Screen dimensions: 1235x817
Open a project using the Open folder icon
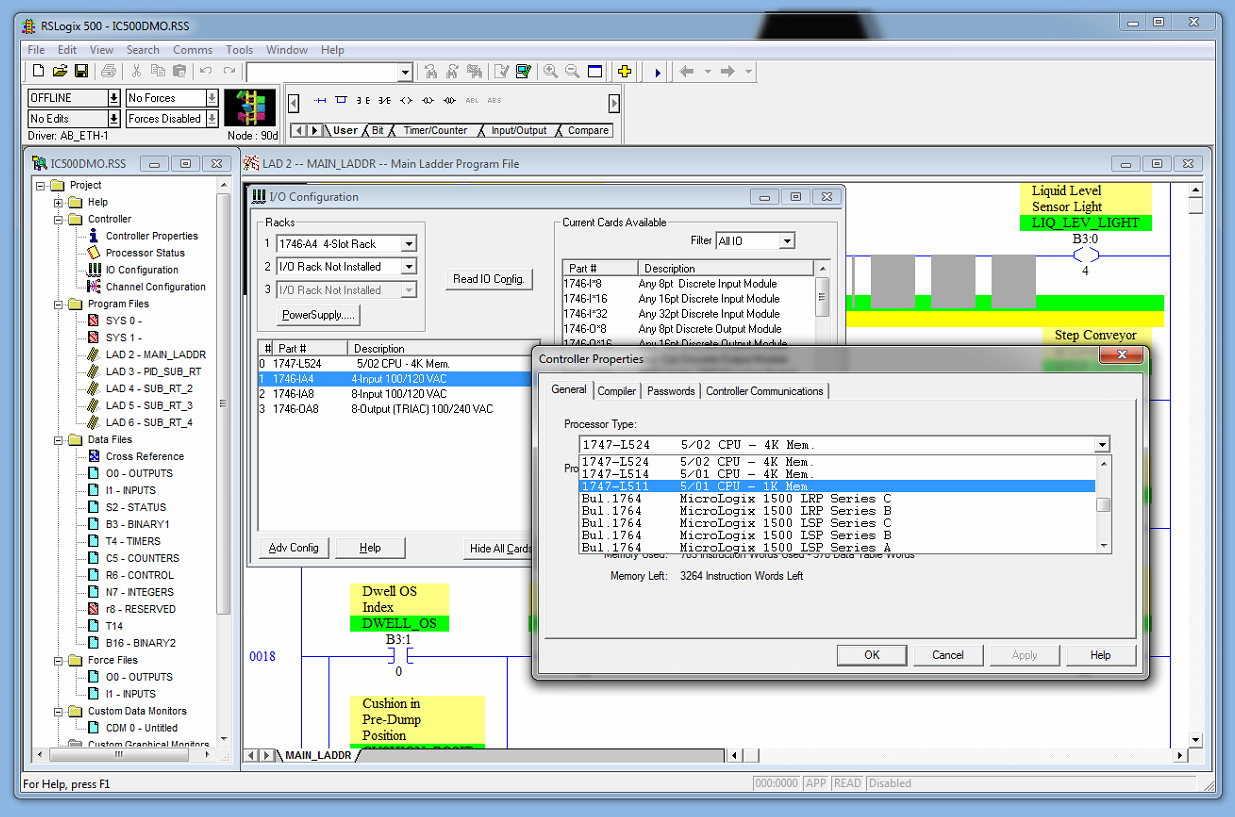(60, 71)
